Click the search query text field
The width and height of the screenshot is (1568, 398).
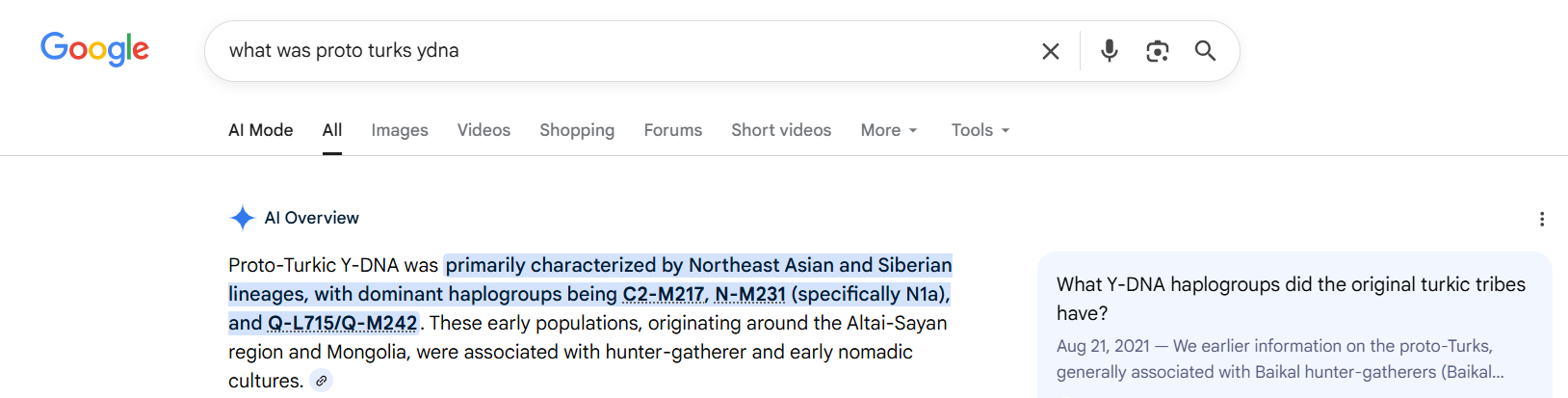pyautogui.click(x=616, y=51)
